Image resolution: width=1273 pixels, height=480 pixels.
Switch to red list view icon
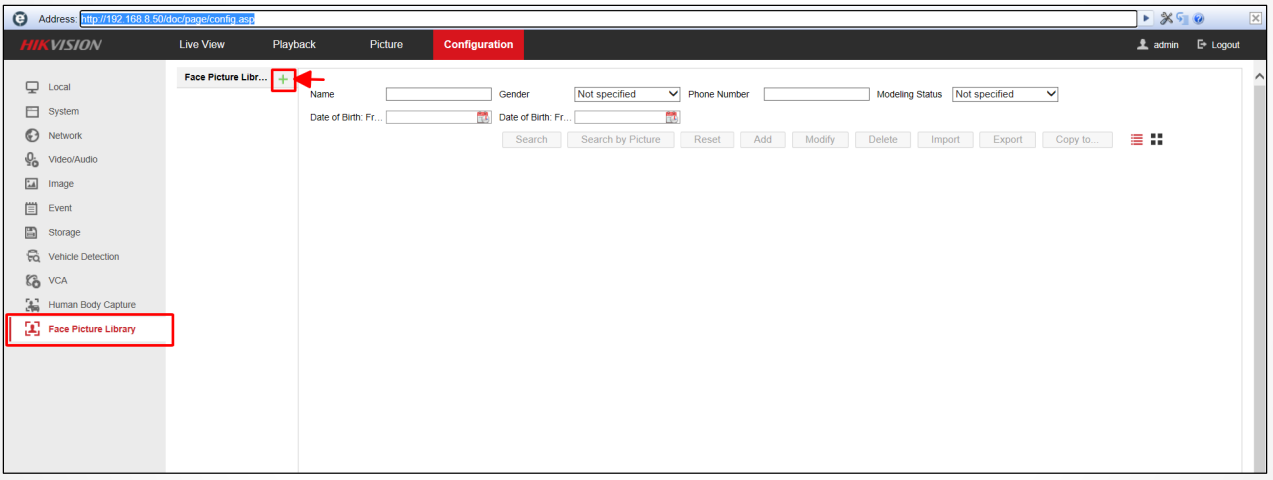click(x=1137, y=140)
